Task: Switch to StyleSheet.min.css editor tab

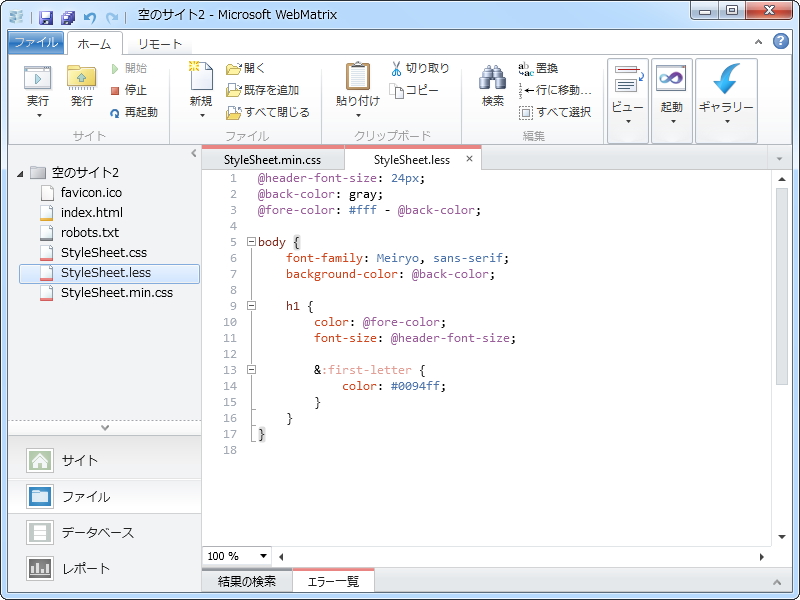Action: pyautogui.click(x=272, y=160)
